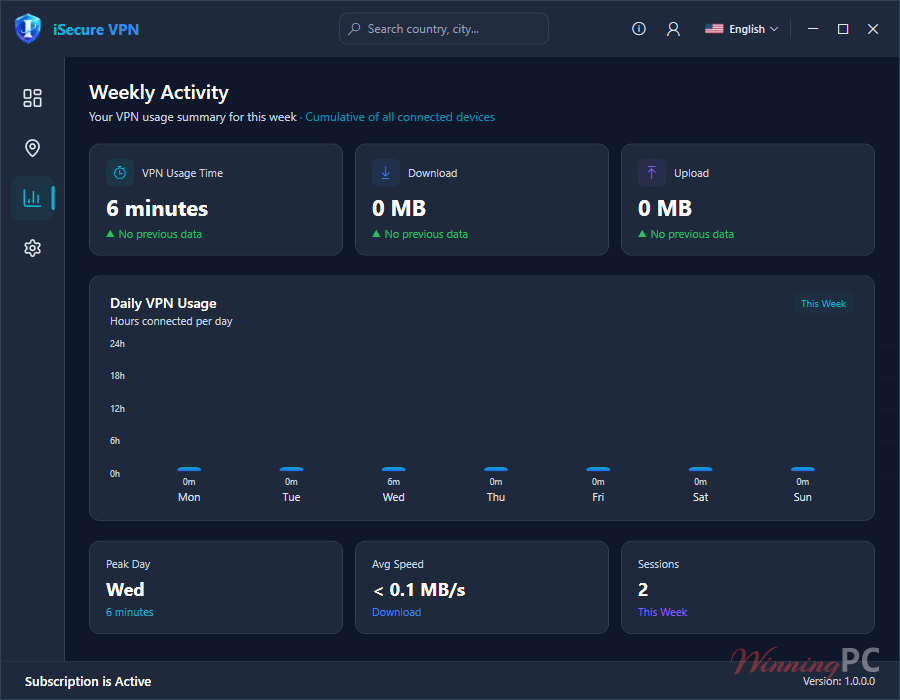
Task: Click the 24h axis label
Action: (x=118, y=344)
